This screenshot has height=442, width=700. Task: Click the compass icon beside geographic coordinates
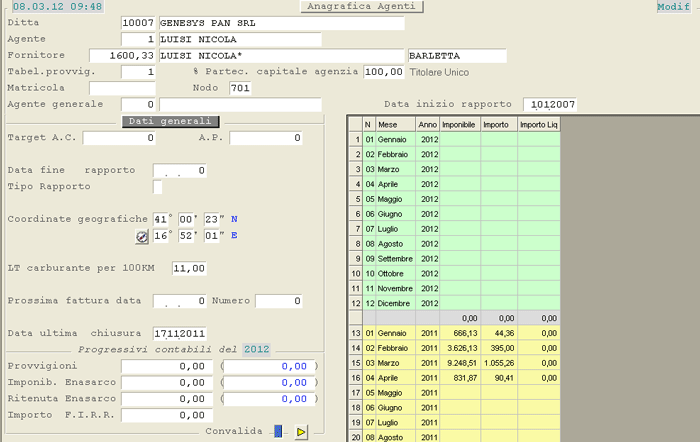[141, 237]
